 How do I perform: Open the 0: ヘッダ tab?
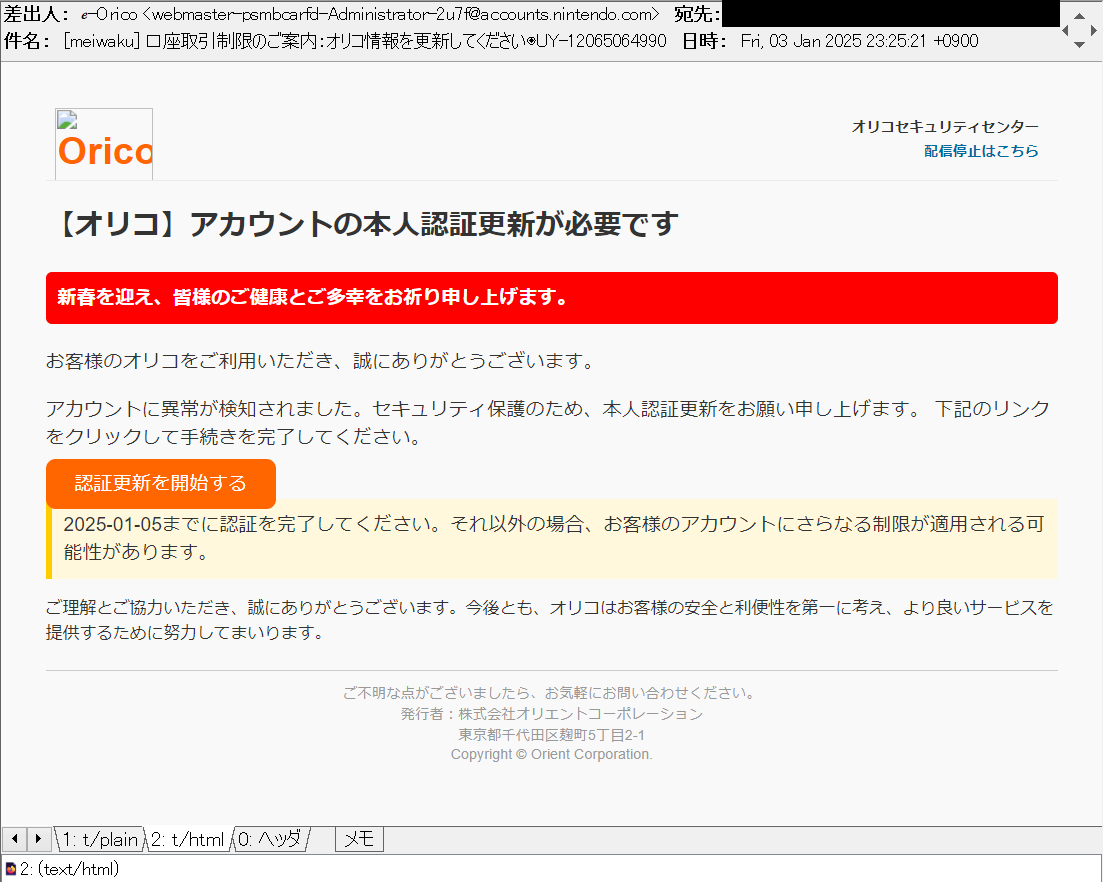[270, 839]
